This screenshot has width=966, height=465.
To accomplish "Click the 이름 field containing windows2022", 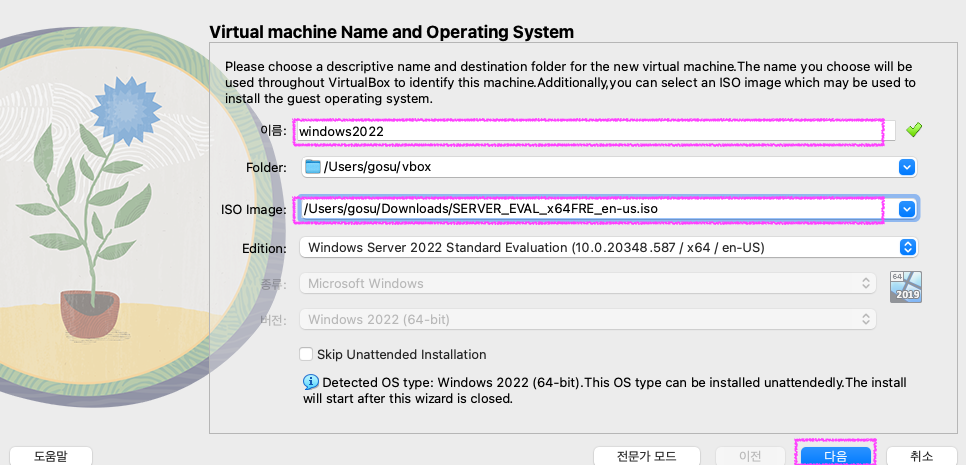I will tap(595, 131).
